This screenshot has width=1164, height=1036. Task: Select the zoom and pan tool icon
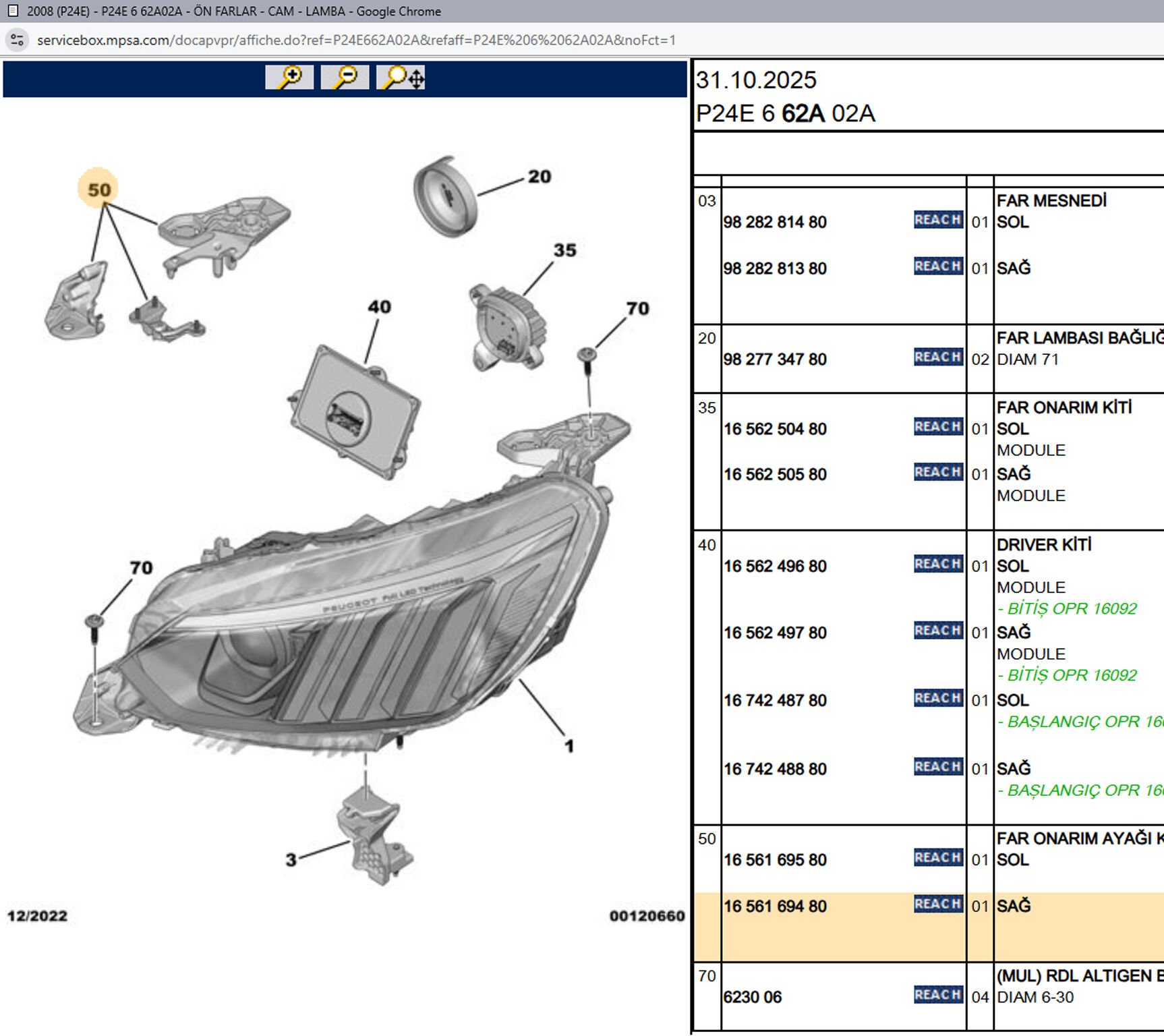401,78
